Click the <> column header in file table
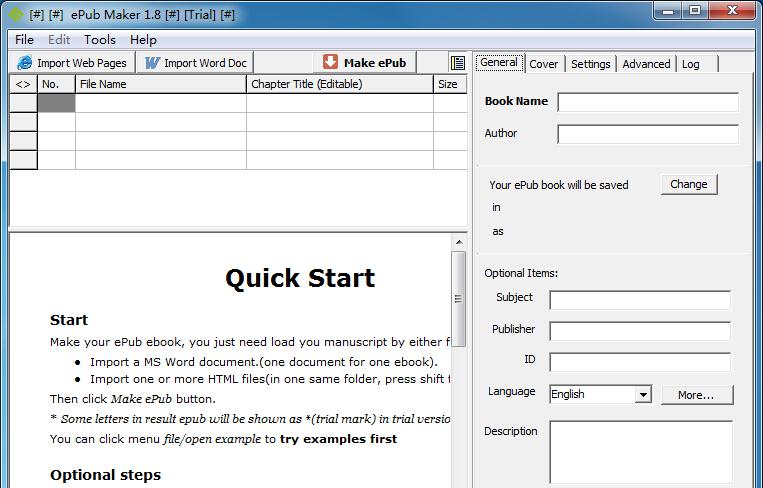Viewport: 763px width, 488px height. point(23,84)
